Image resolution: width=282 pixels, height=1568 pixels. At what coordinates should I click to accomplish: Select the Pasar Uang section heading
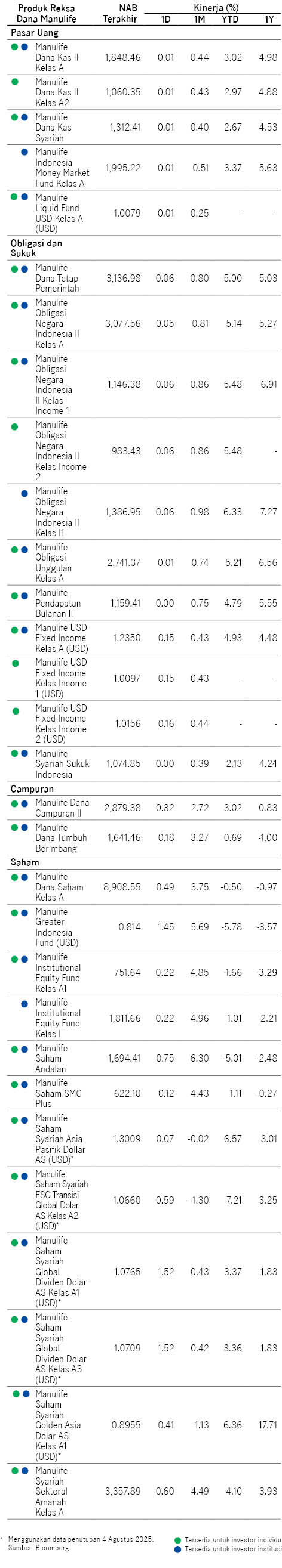(x=35, y=33)
